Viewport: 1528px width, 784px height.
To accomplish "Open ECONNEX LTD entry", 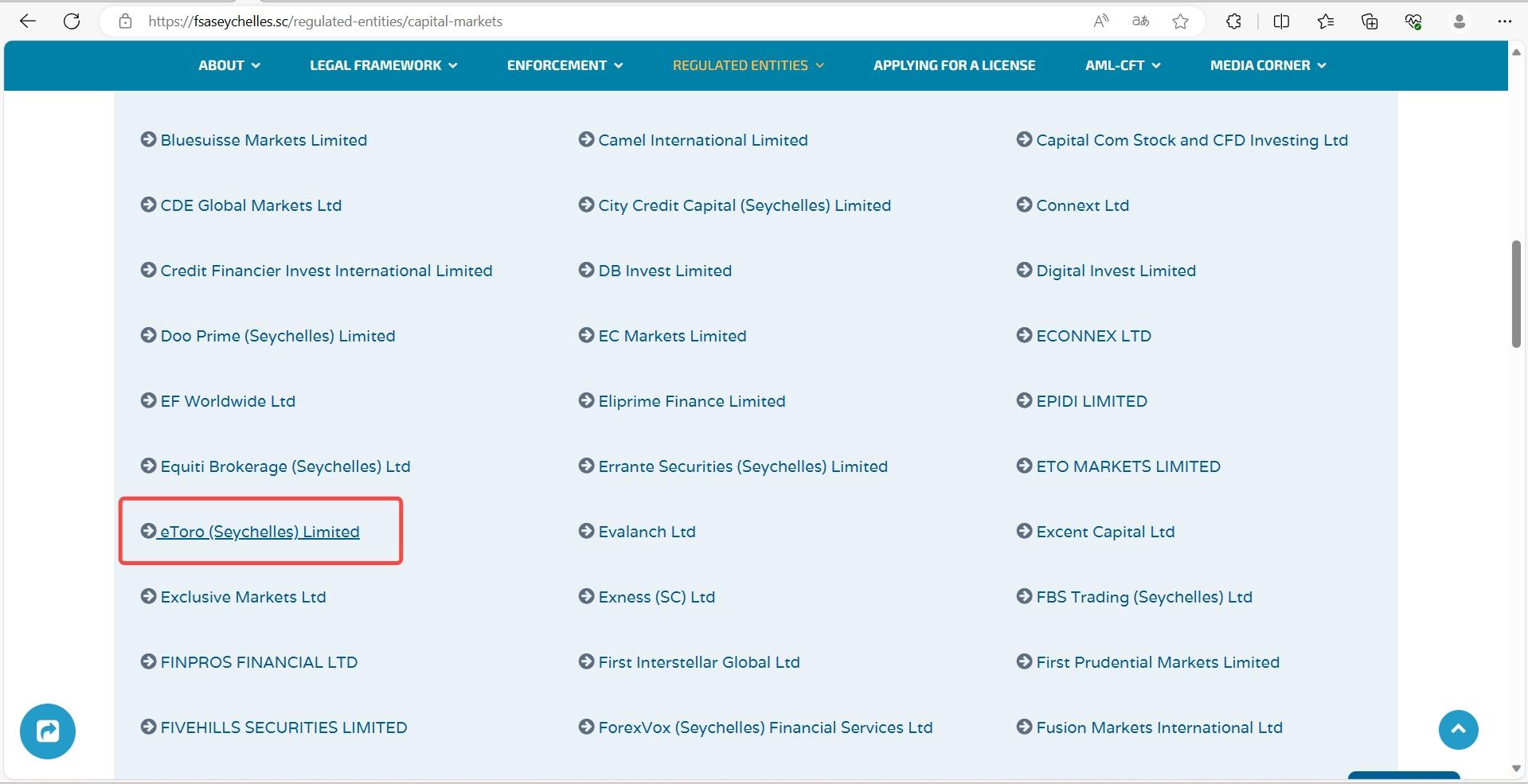I will tap(1093, 336).
